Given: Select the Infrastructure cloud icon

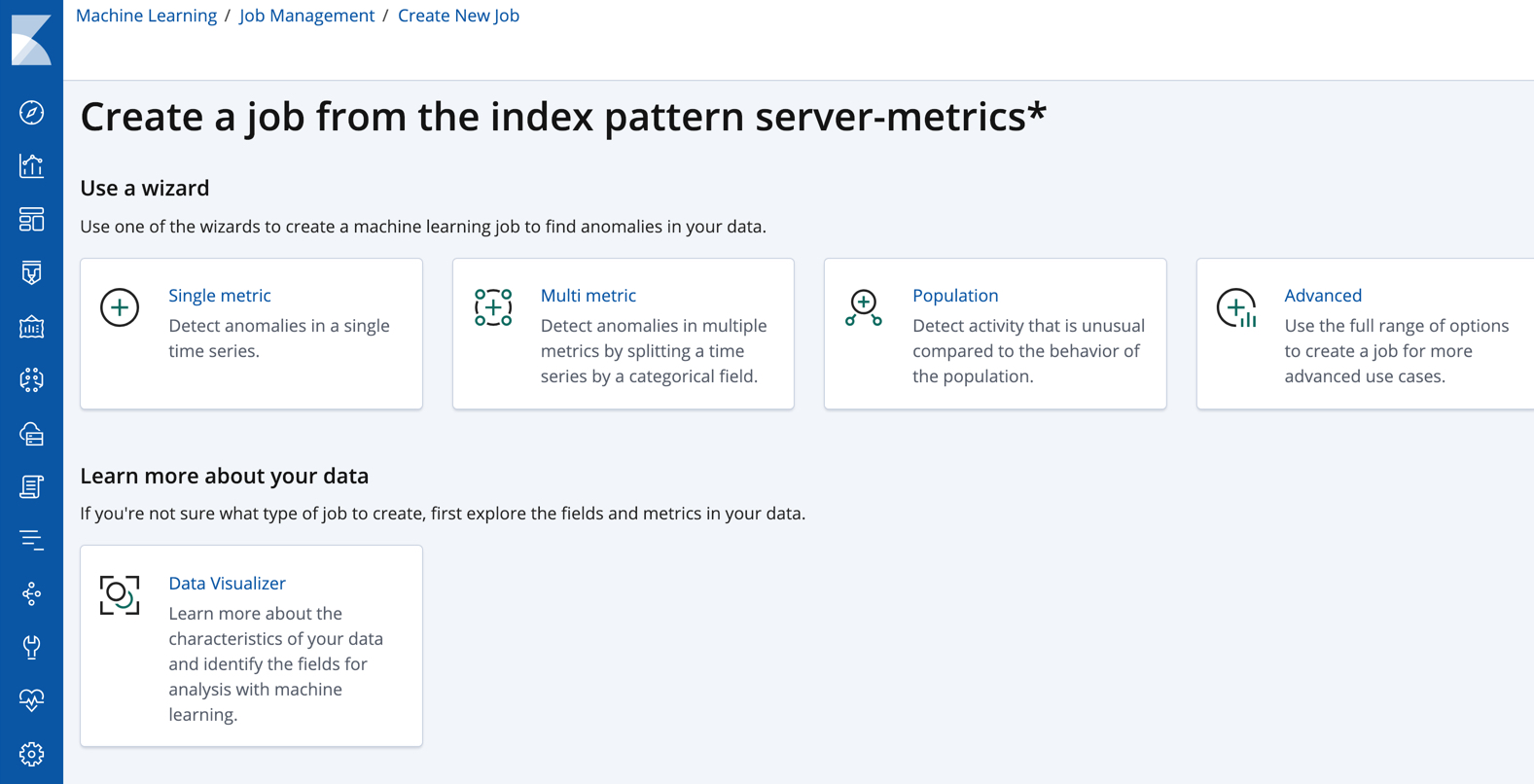Looking at the screenshot, I should coord(32,434).
